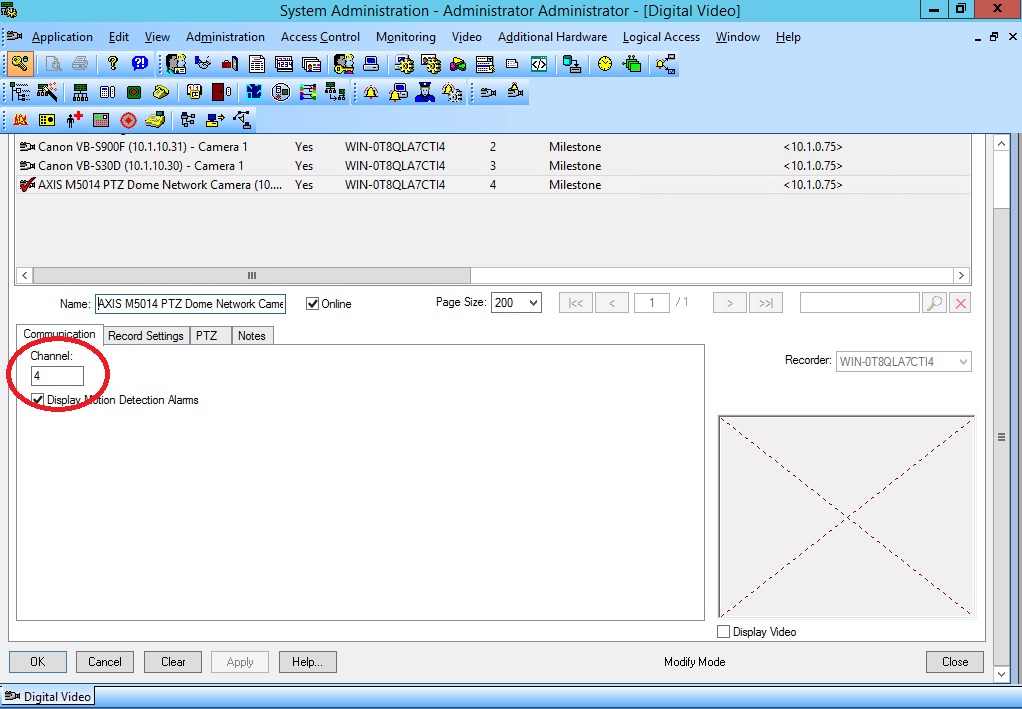This screenshot has width=1022, height=709.
Task: Click the flame fire configuration icon
Action: pos(20,119)
